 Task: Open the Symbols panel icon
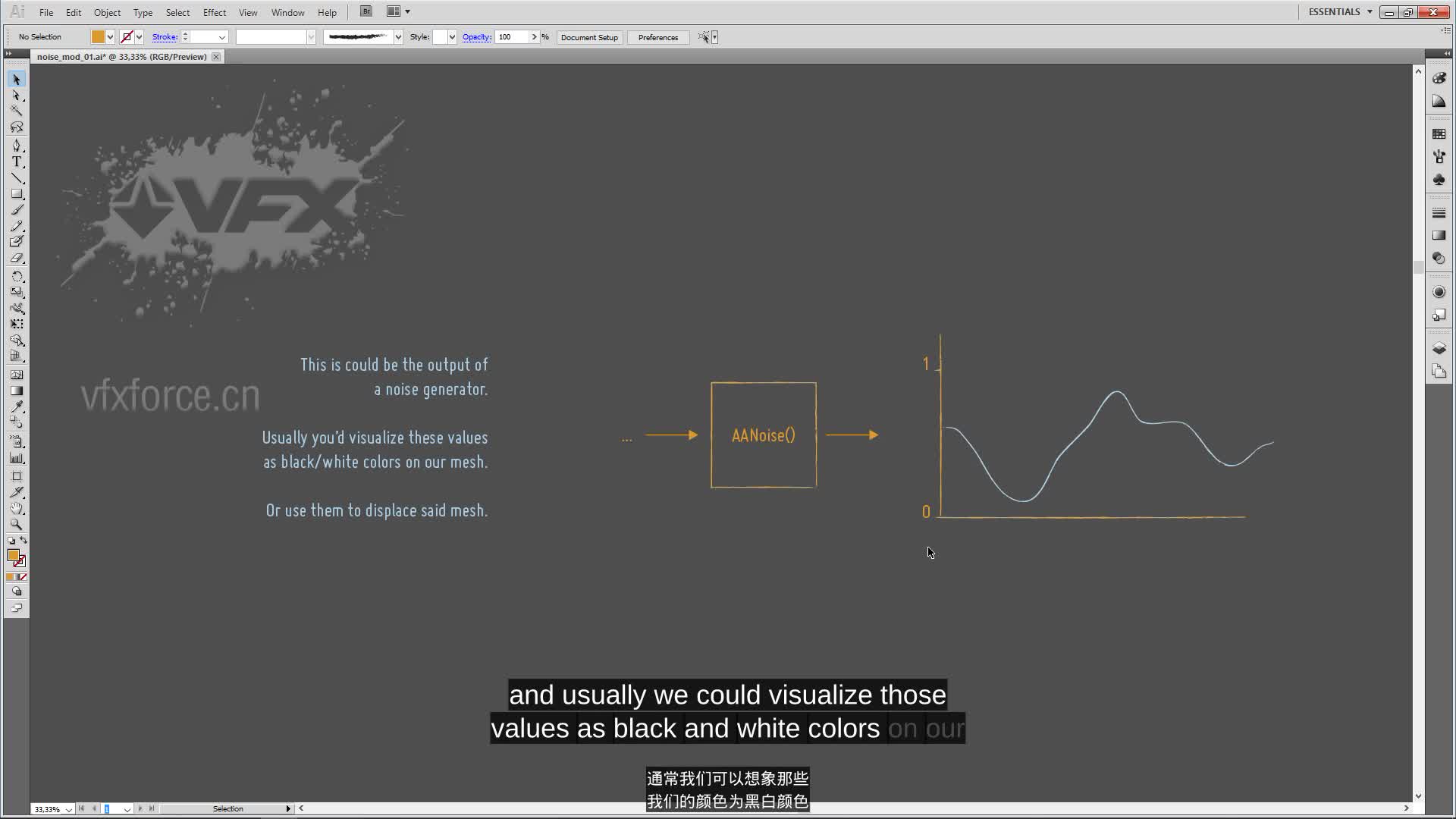(x=1439, y=180)
